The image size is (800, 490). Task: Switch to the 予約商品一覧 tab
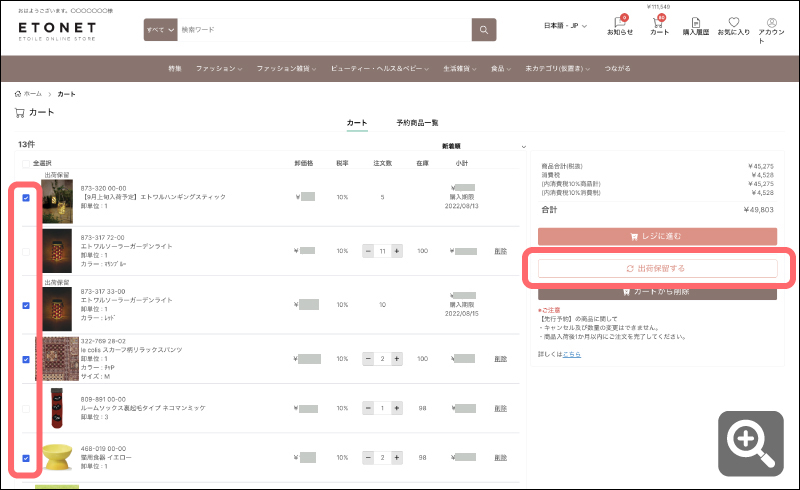pyautogui.click(x=417, y=123)
